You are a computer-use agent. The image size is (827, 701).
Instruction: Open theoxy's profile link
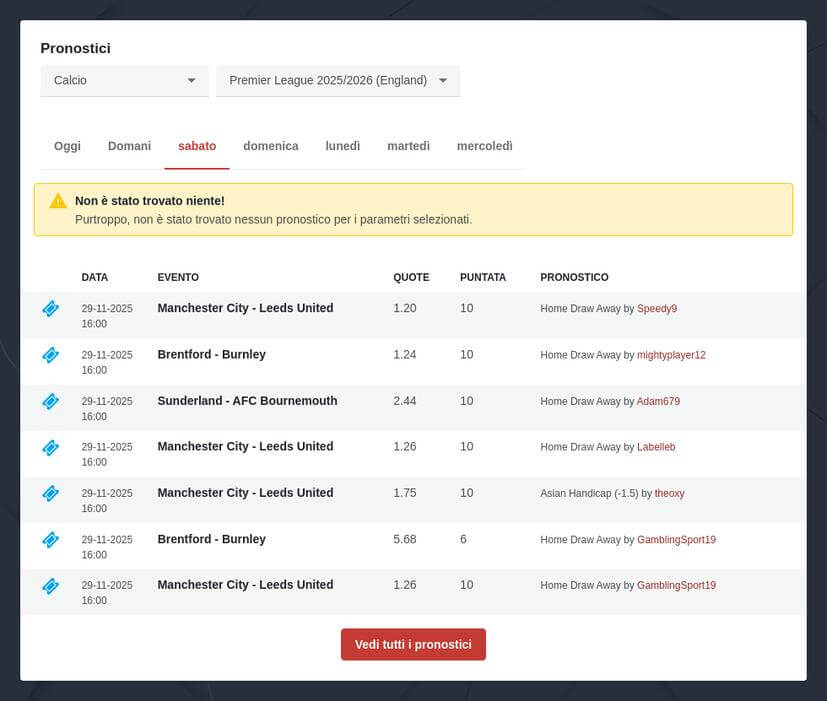tap(669, 493)
